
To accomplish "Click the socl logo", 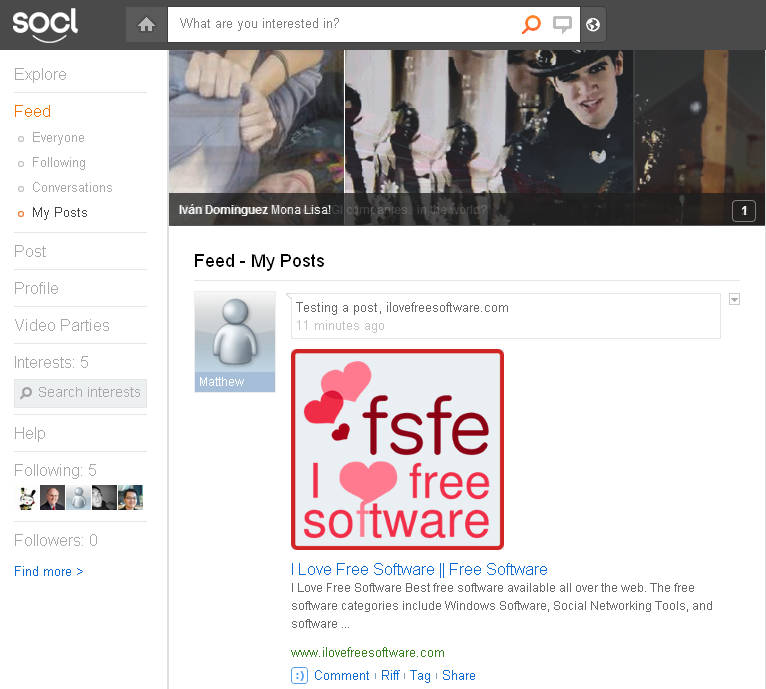I will pyautogui.click(x=45, y=24).
